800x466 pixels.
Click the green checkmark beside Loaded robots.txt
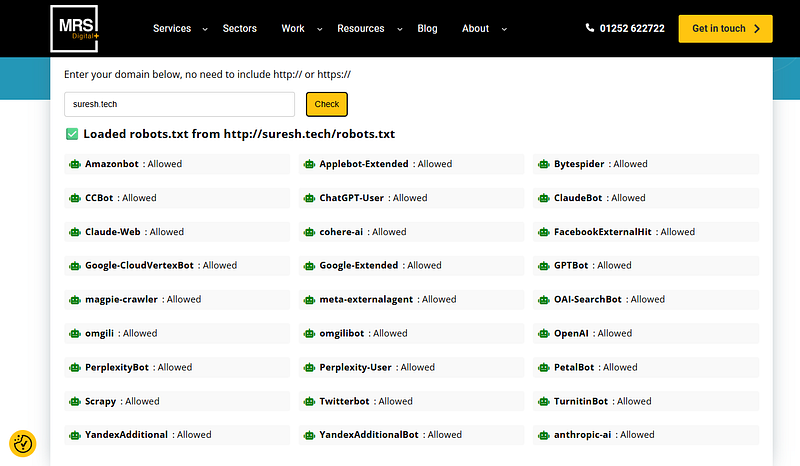click(72, 134)
